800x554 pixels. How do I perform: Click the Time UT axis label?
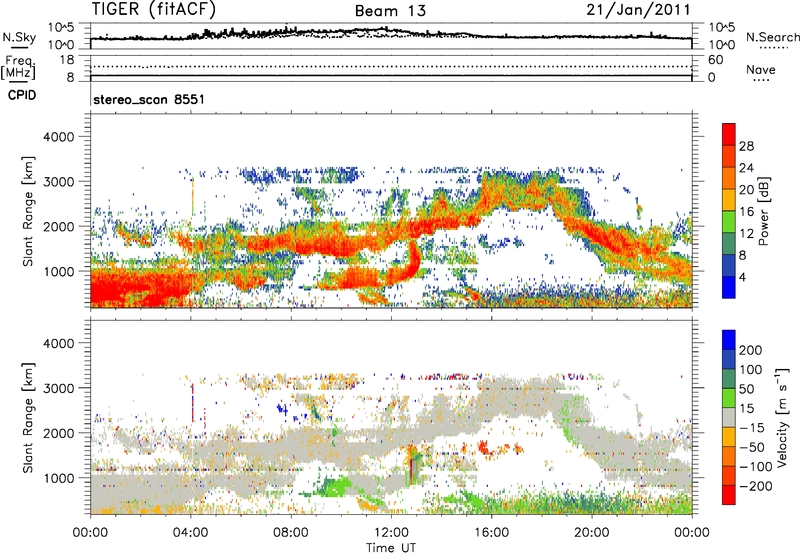coord(391,548)
